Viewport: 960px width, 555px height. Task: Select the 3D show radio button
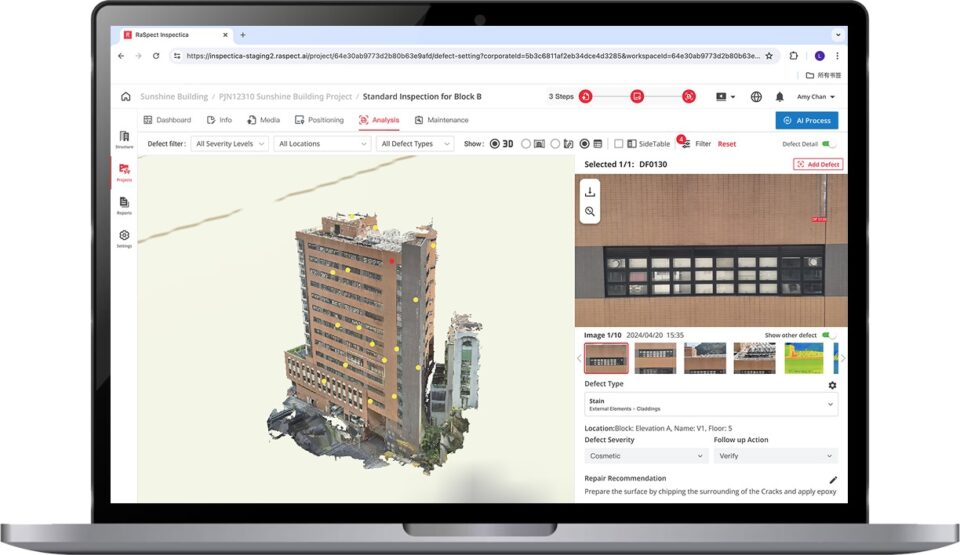click(x=494, y=144)
